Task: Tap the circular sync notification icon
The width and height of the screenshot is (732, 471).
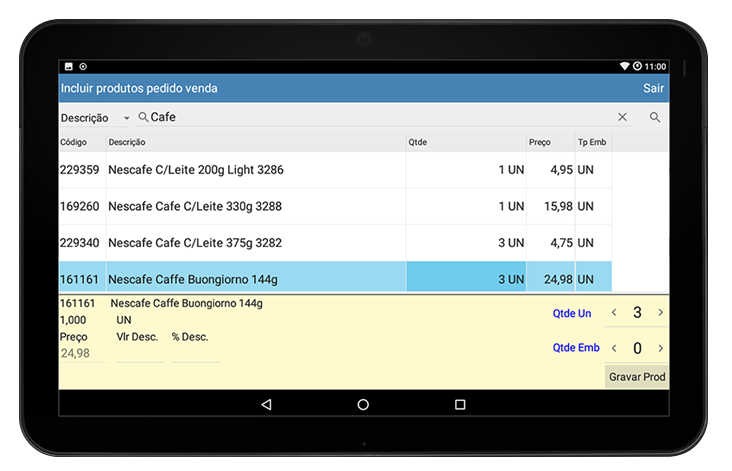Action: (83, 66)
